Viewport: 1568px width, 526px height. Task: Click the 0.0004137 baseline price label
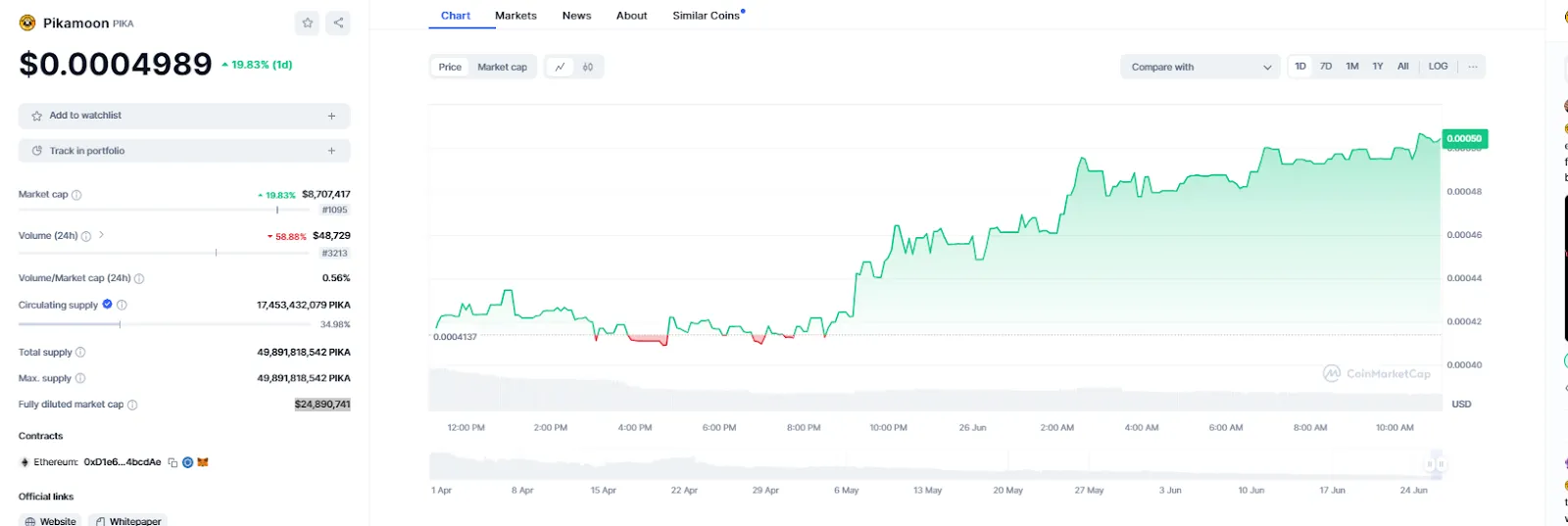[x=455, y=337]
